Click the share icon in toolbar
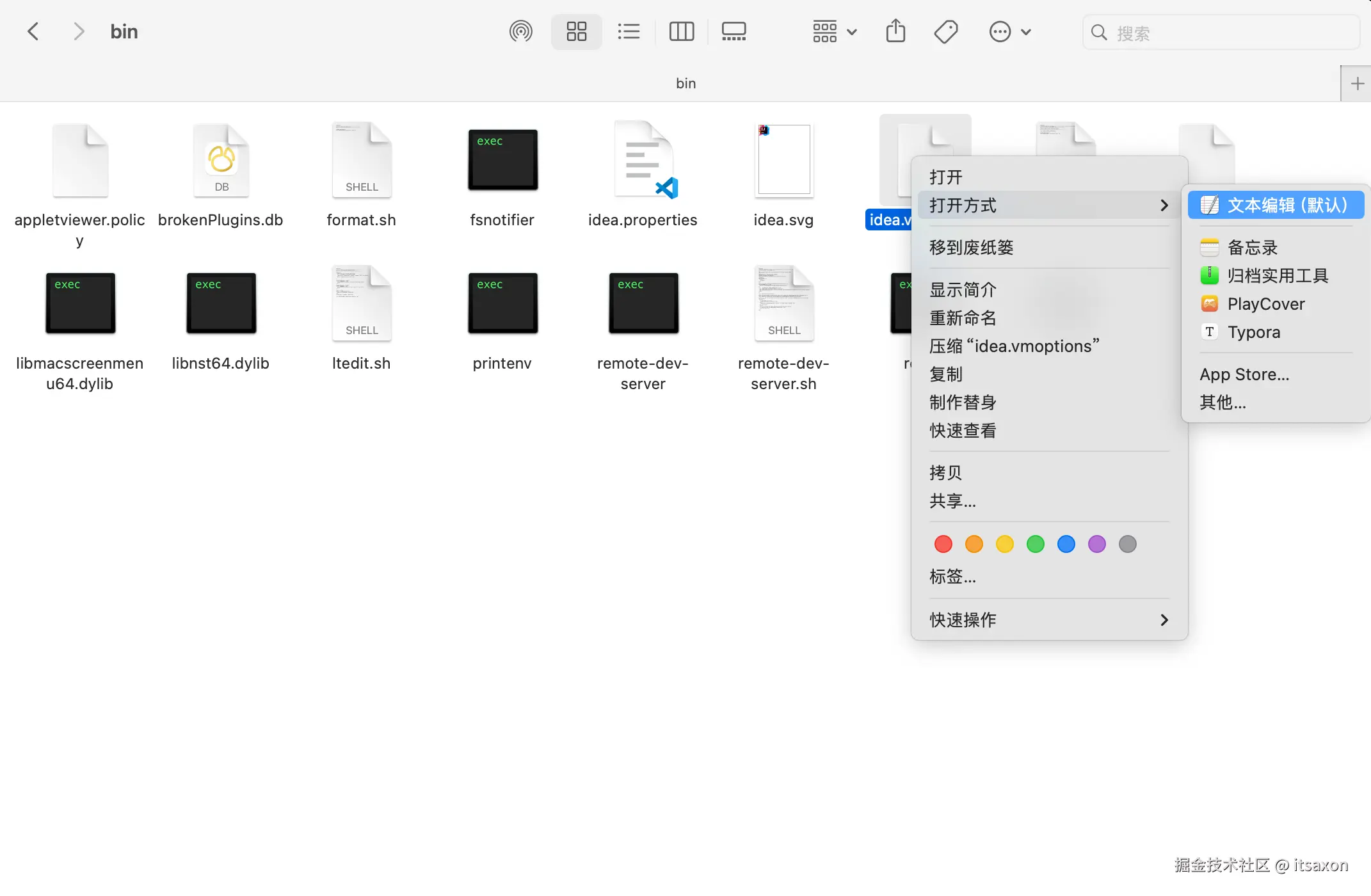The height and width of the screenshot is (896, 1371). (x=895, y=31)
